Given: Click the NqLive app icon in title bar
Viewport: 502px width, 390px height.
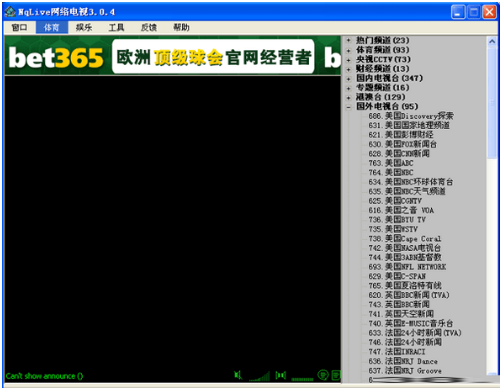Looking at the screenshot, I should coord(10,12).
